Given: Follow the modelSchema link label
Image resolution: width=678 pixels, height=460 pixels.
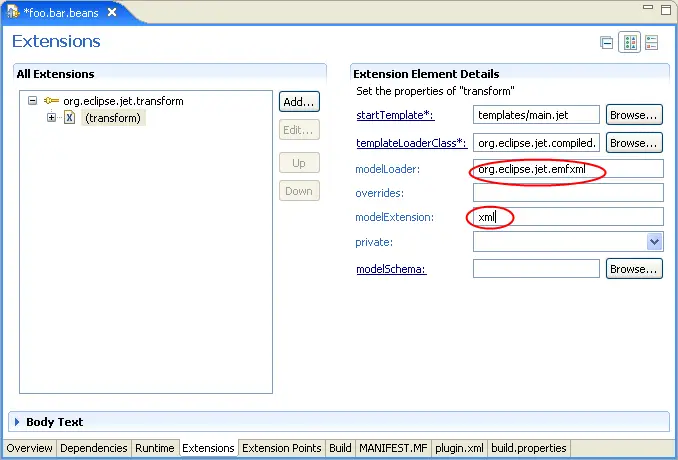Looking at the screenshot, I should [x=391, y=269].
